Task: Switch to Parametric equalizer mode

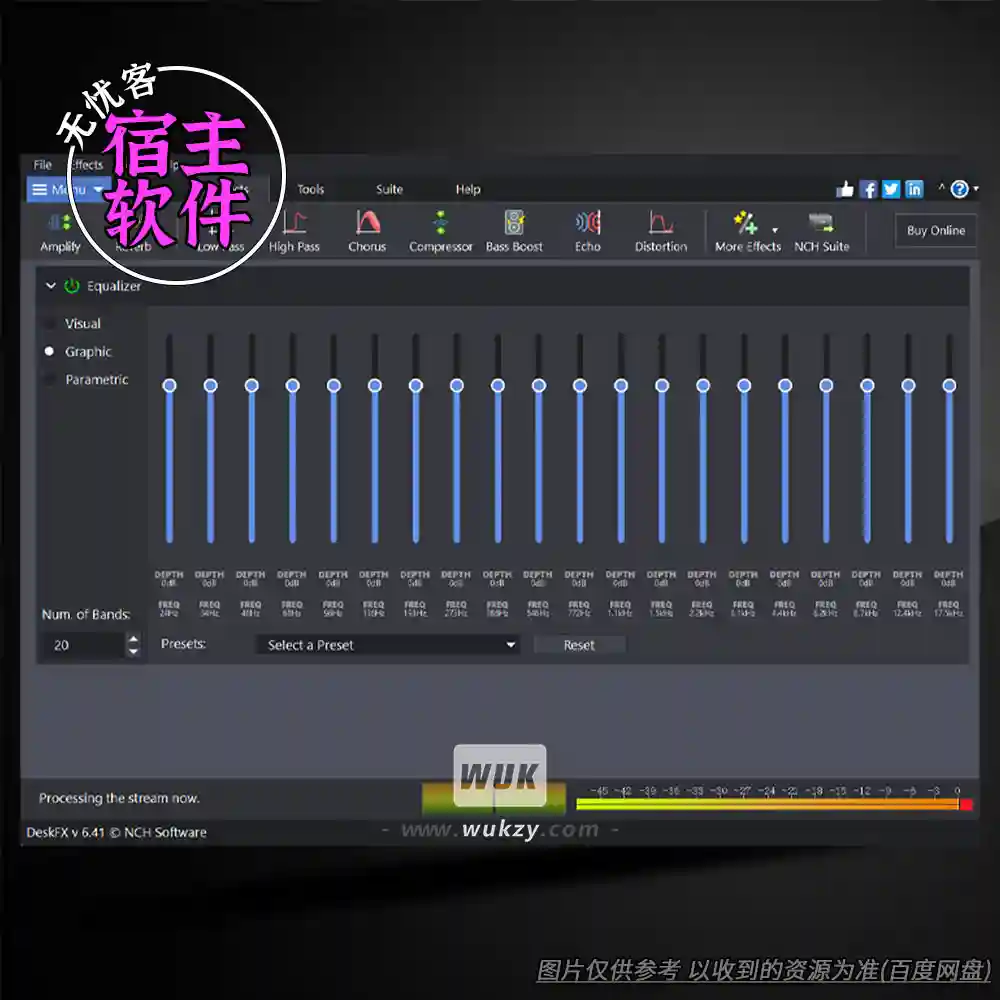Action: click(x=51, y=379)
